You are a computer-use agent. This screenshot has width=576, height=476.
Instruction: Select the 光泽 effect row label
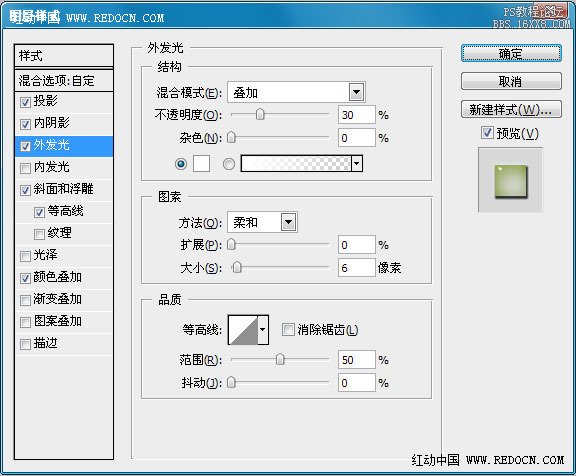46,255
